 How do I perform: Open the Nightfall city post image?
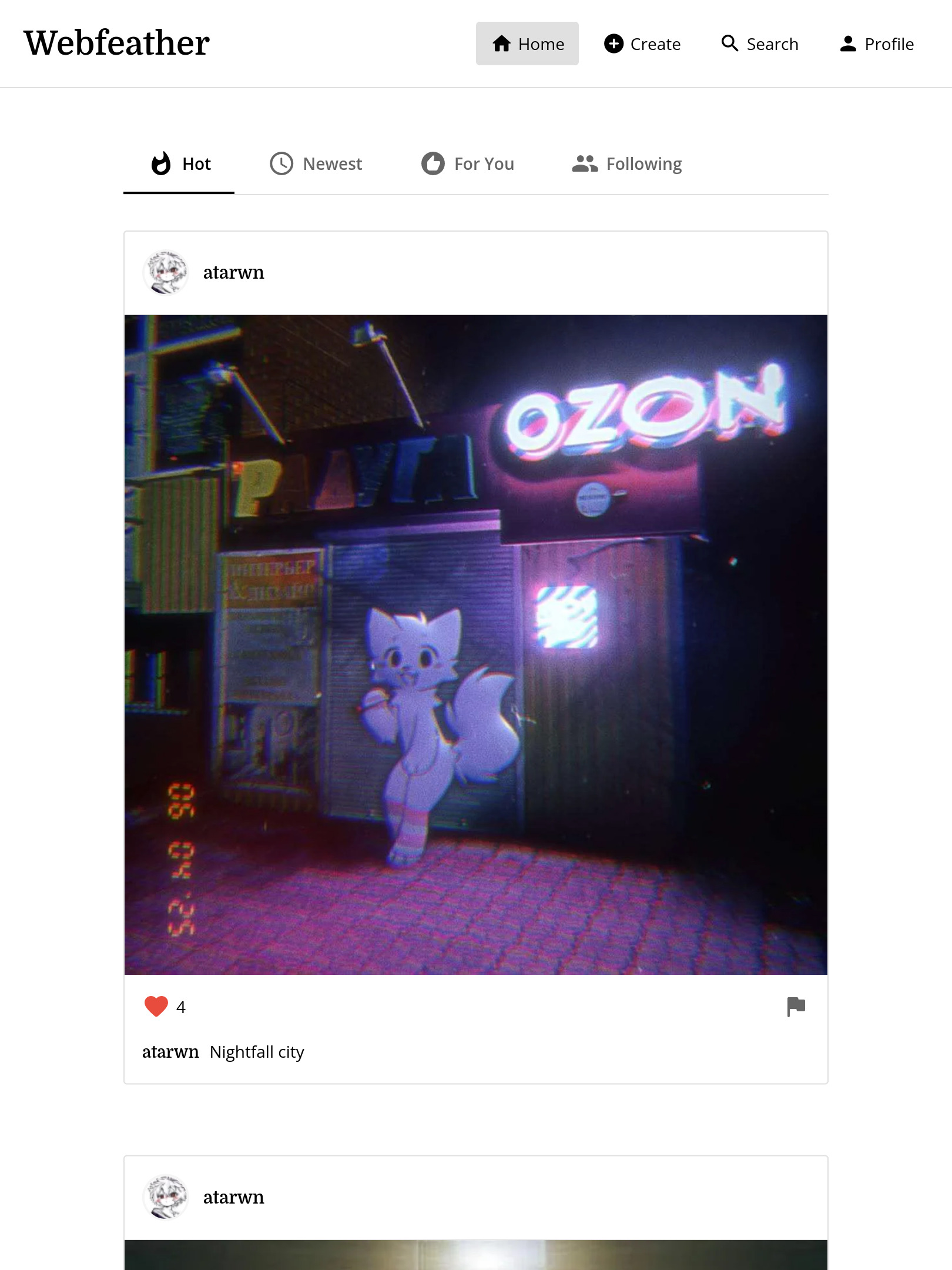coord(476,644)
